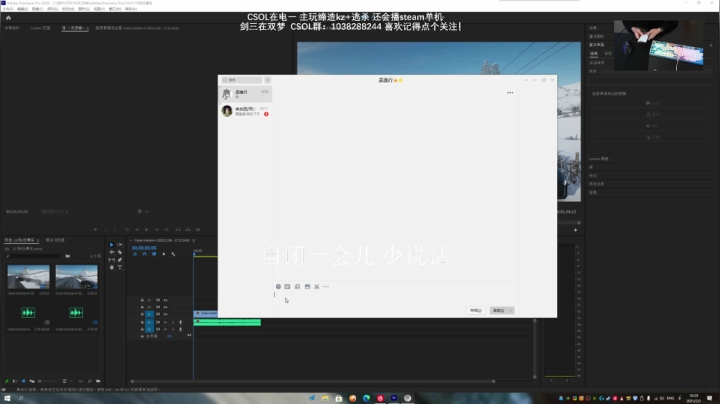Open source monitor zoom level dropdown
The image size is (720, 404).
coord(54,212)
